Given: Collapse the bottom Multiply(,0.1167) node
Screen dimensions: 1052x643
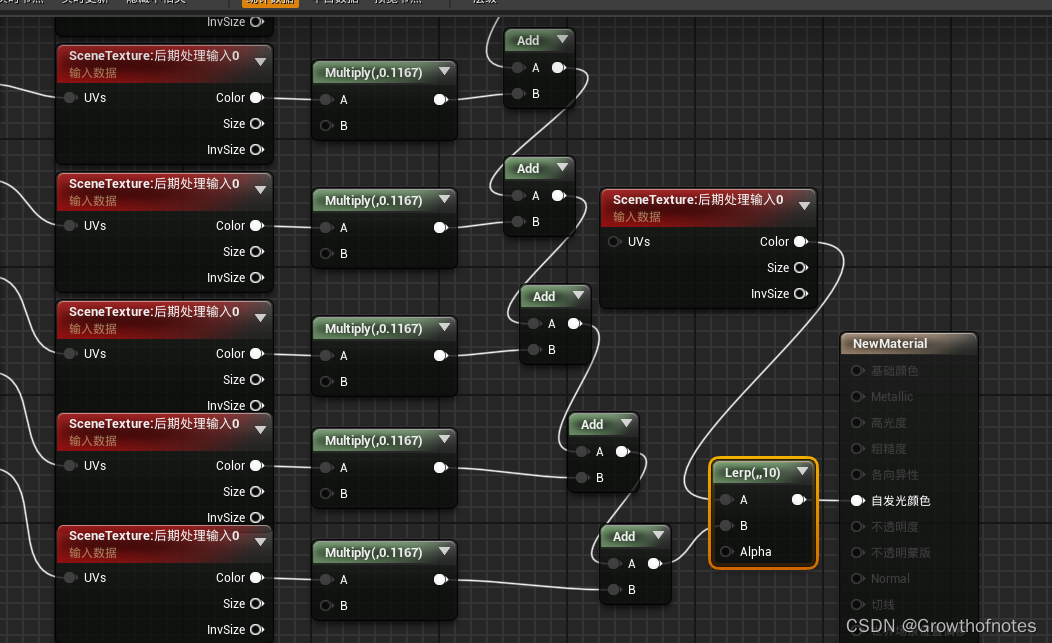Looking at the screenshot, I should pos(444,550).
